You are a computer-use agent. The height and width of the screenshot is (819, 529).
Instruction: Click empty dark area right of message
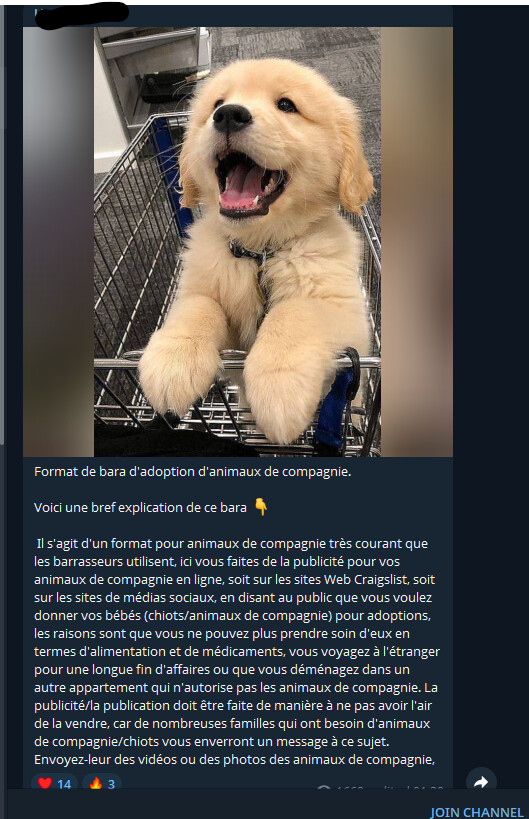(x=491, y=366)
